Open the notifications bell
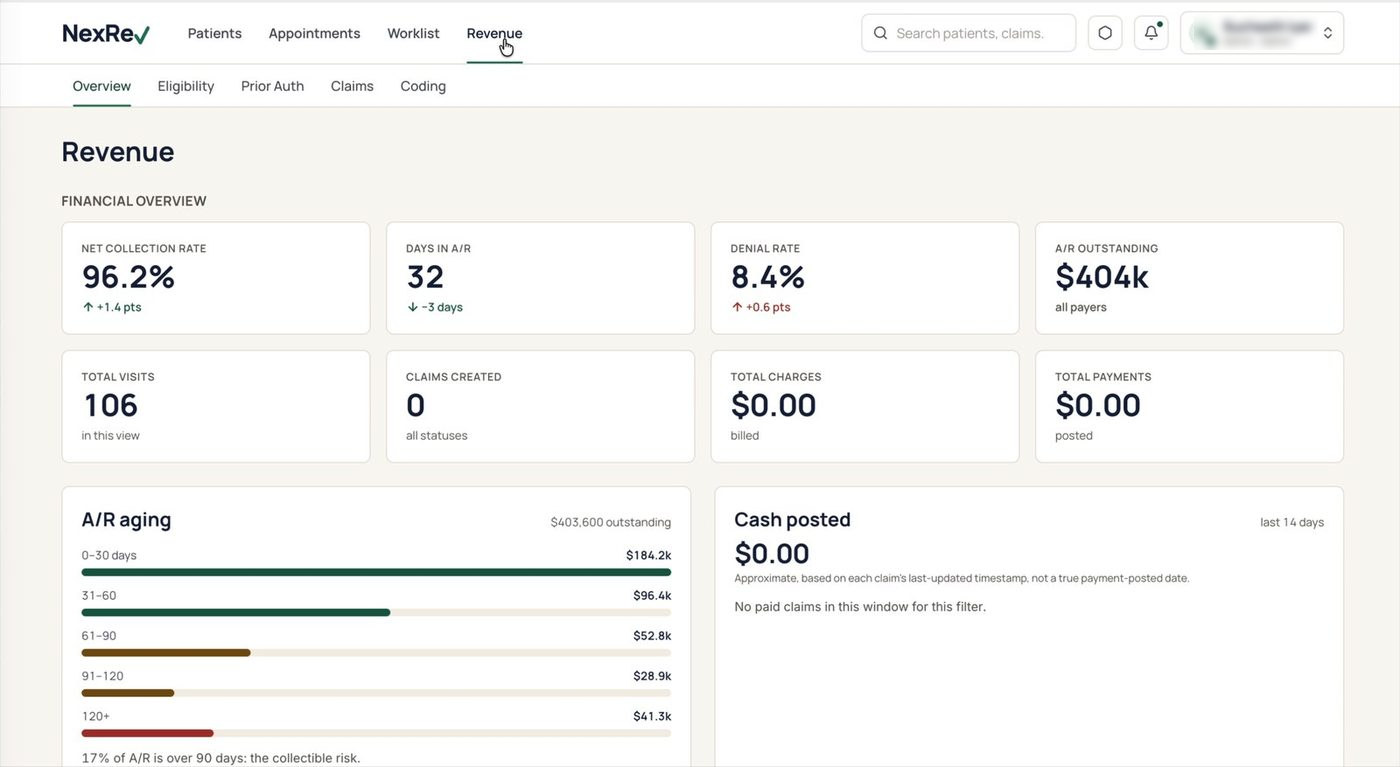1400x767 pixels. (x=1151, y=33)
